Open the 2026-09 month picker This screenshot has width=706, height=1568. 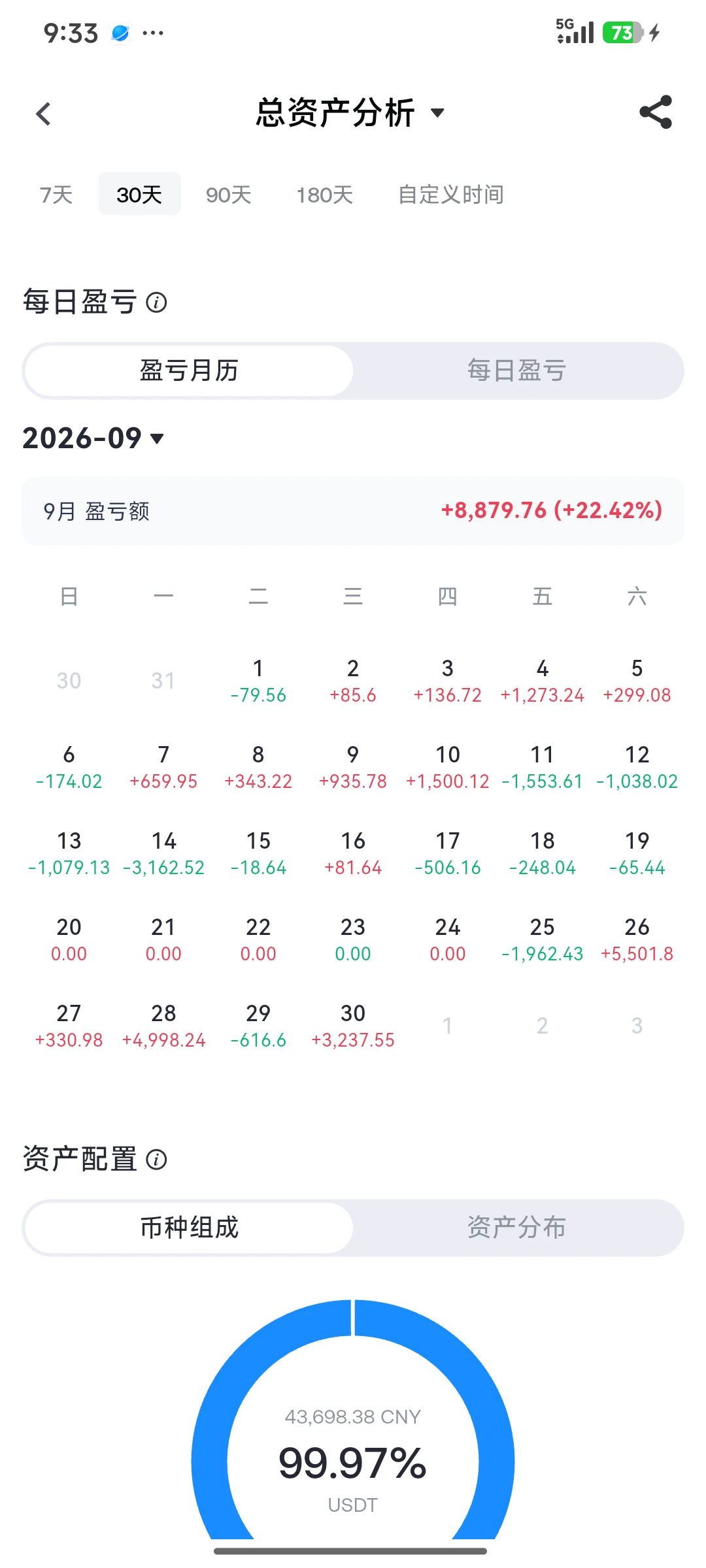click(x=93, y=438)
